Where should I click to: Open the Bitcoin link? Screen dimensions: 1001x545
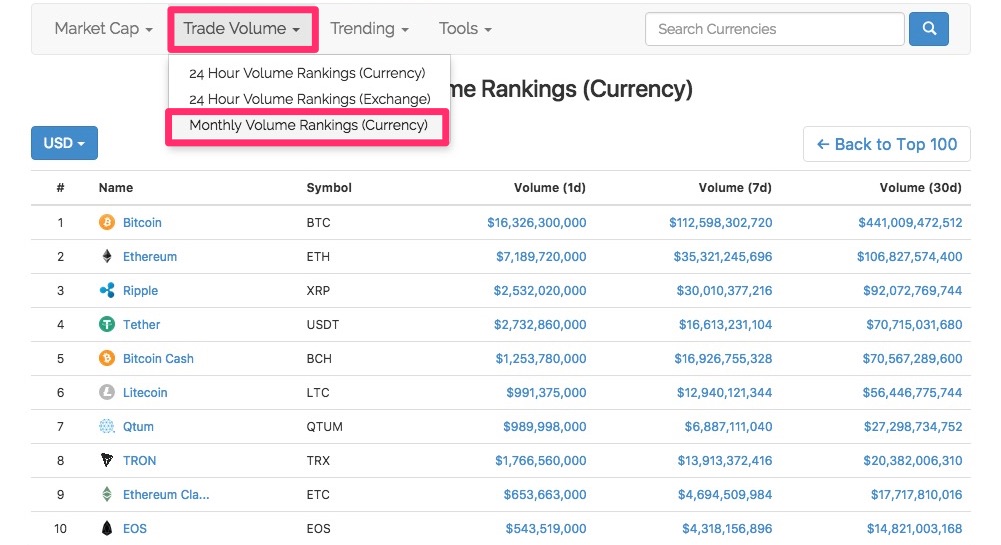142,223
